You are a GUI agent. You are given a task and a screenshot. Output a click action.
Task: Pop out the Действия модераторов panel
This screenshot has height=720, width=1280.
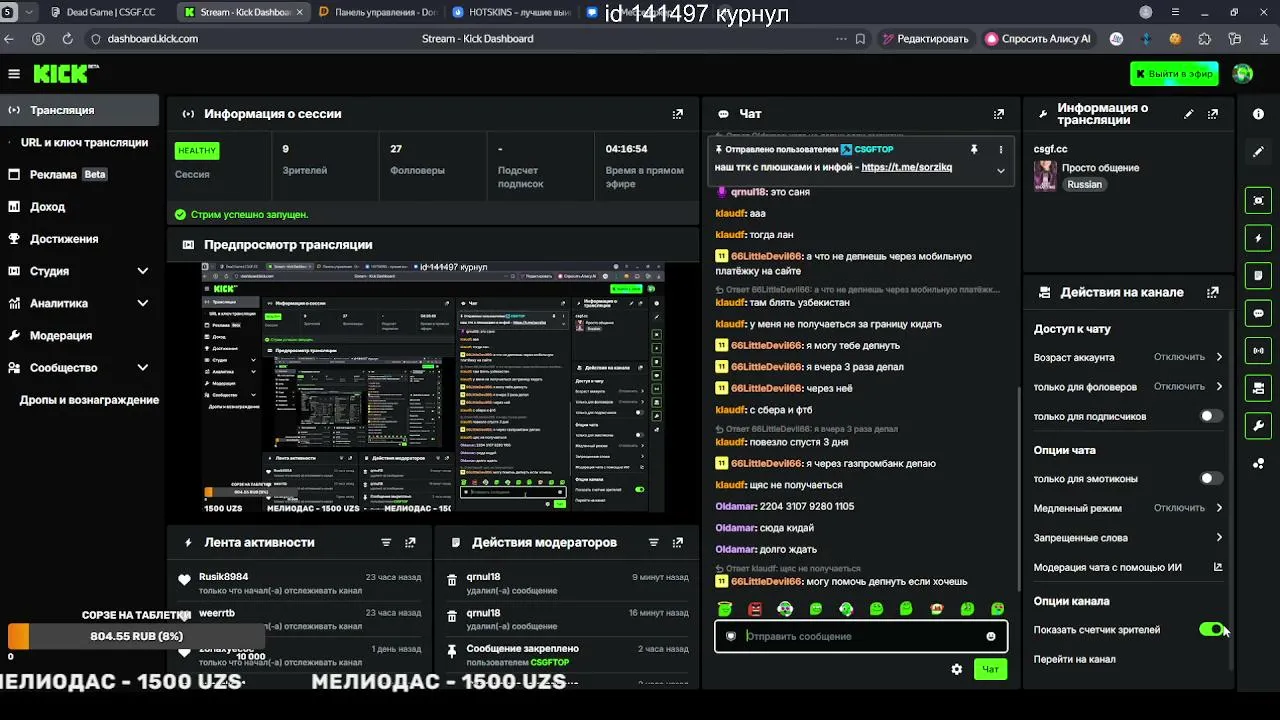pyautogui.click(x=678, y=542)
